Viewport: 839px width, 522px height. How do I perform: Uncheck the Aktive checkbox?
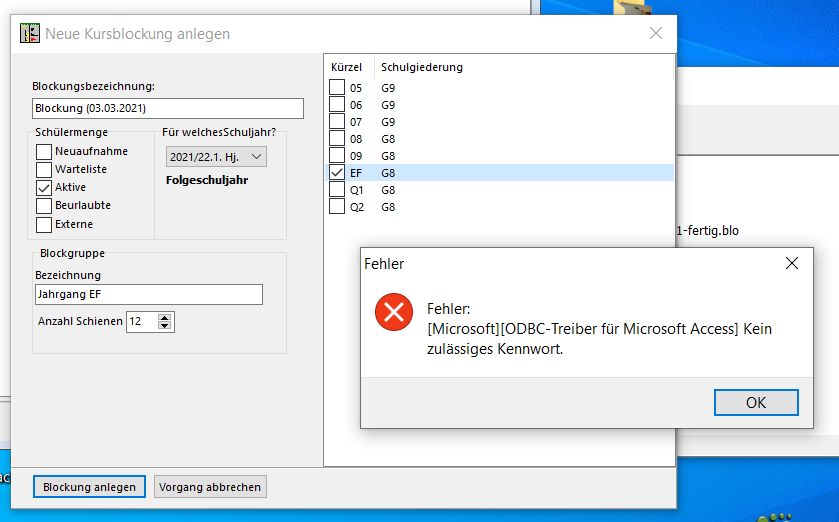(44, 188)
